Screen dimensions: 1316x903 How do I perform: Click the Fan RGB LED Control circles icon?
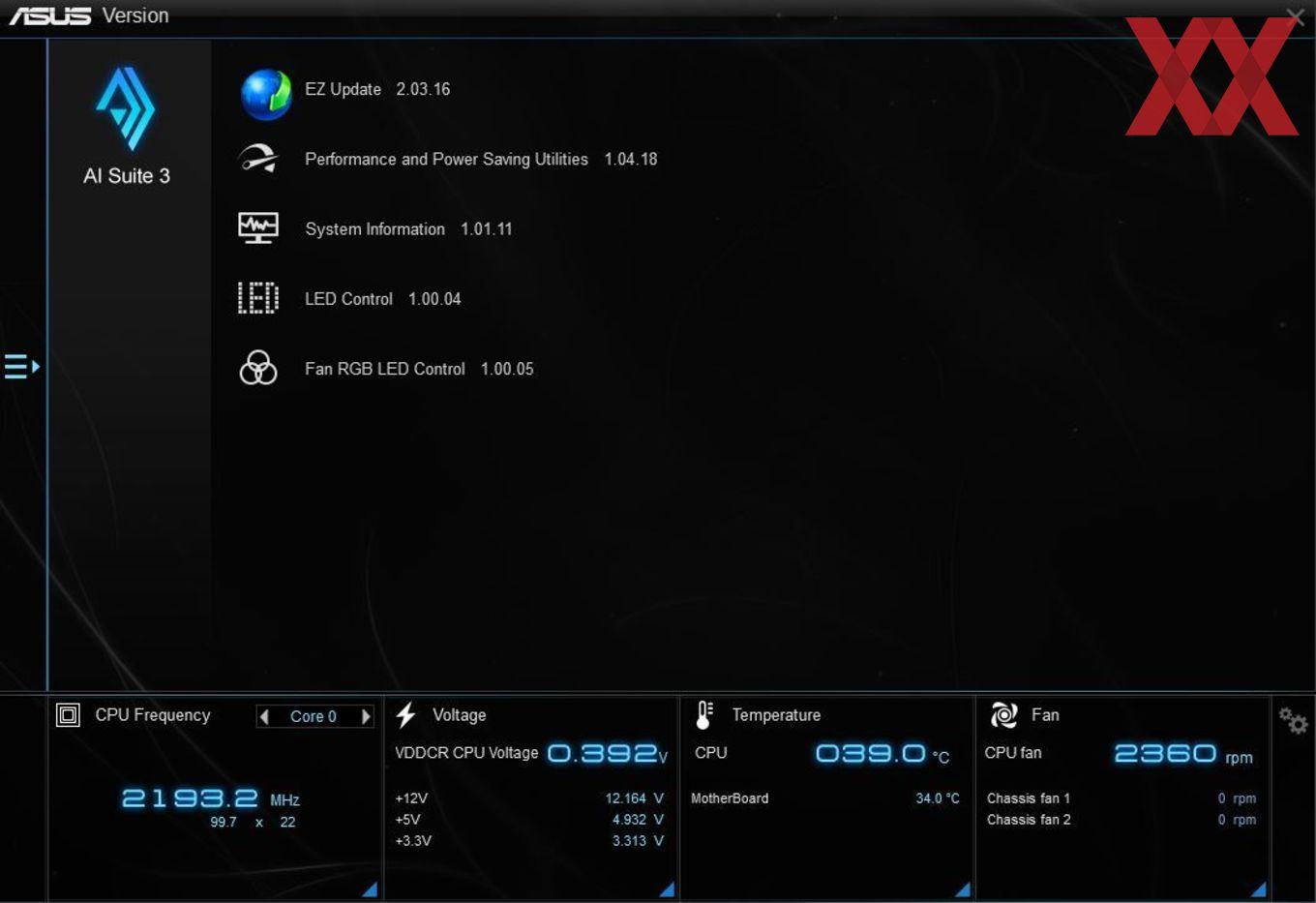(x=258, y=369)
